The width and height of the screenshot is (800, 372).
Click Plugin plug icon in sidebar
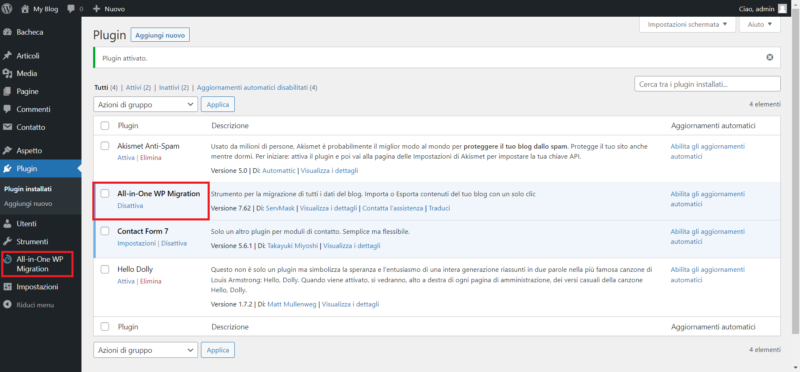coord(7,168)
